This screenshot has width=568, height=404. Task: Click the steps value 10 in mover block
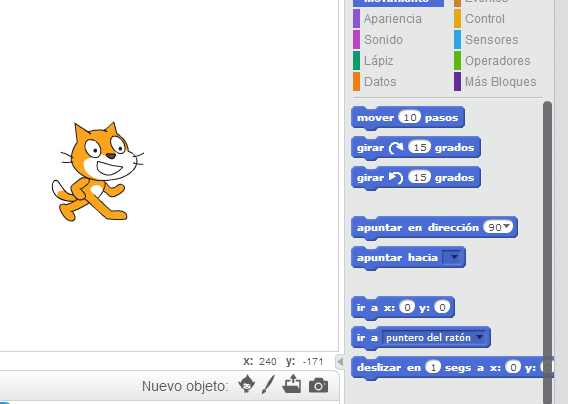click(410, 117)
